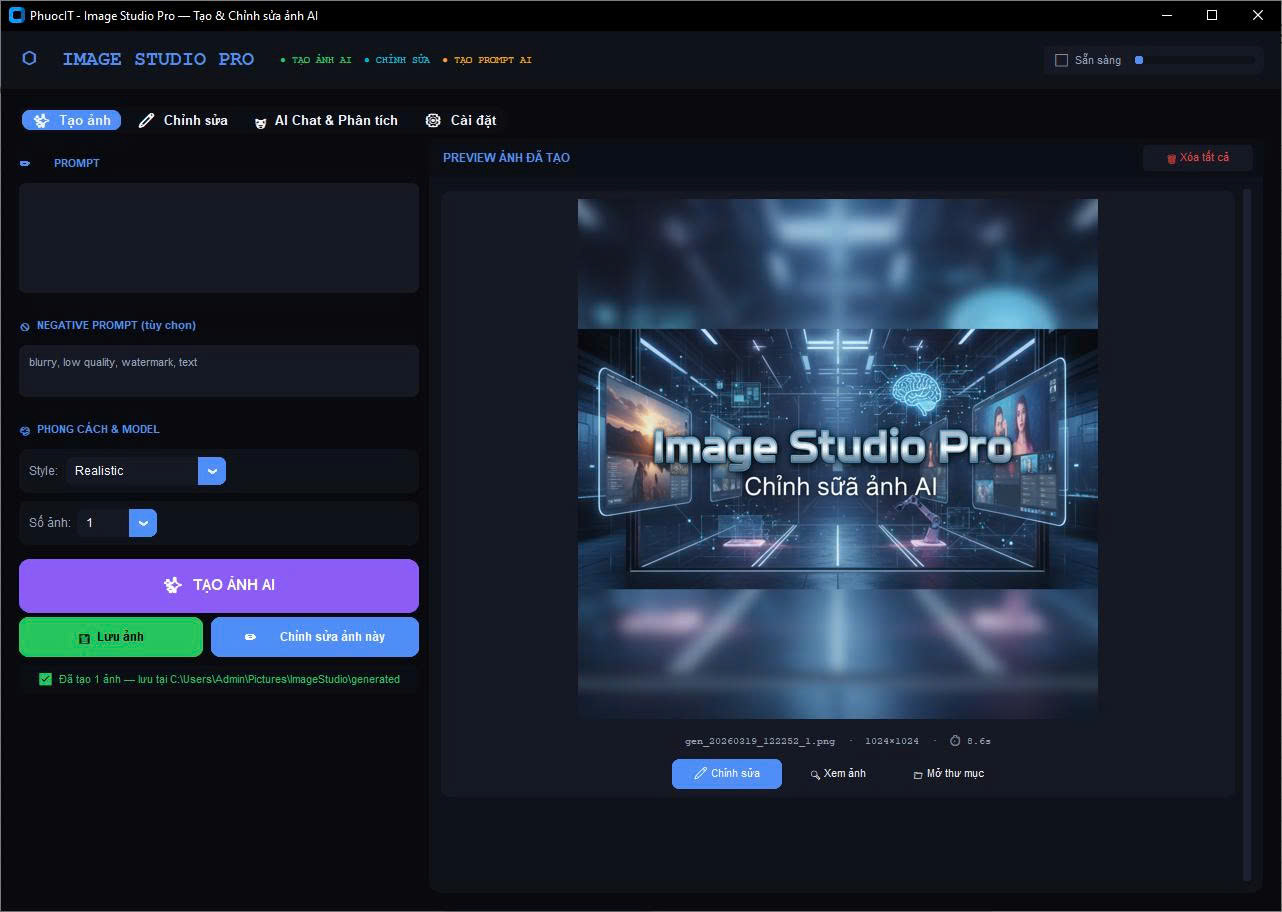
Task: Click the hexagon logo icon beside Image Studio Pro
Action: coord(29,59)
